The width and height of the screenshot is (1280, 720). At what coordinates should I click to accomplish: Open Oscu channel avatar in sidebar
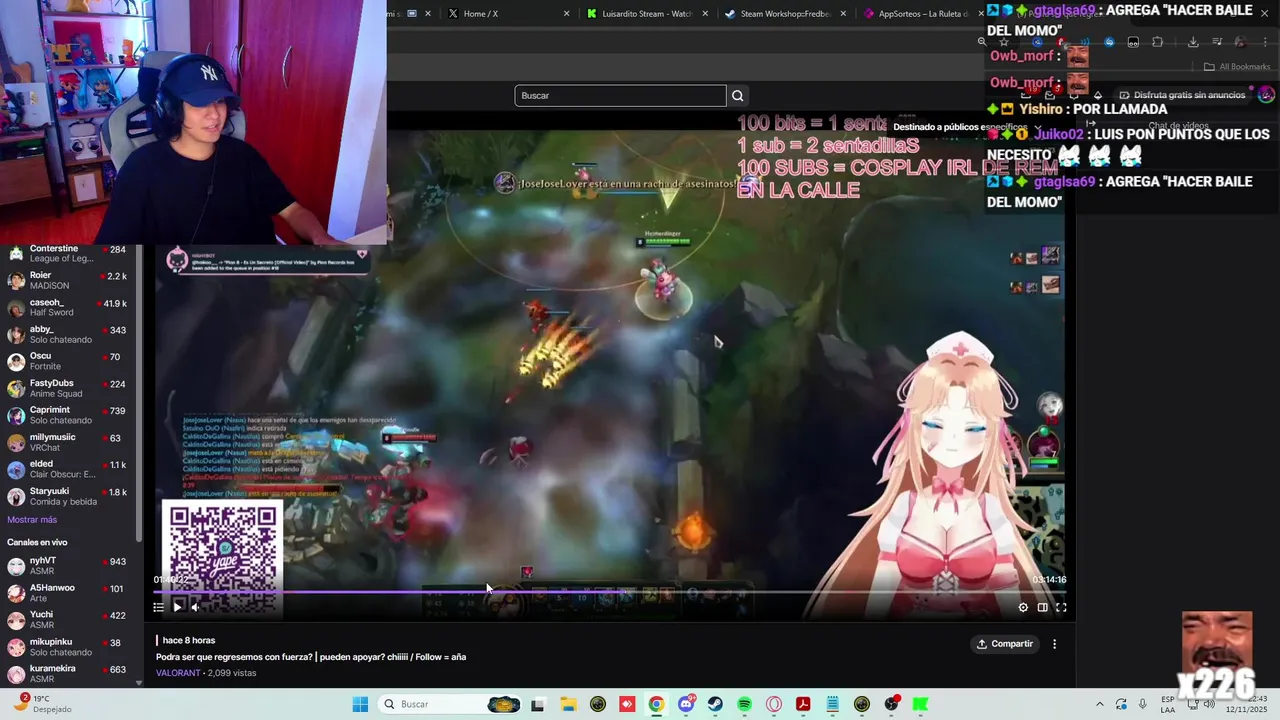tap(16, 361)
